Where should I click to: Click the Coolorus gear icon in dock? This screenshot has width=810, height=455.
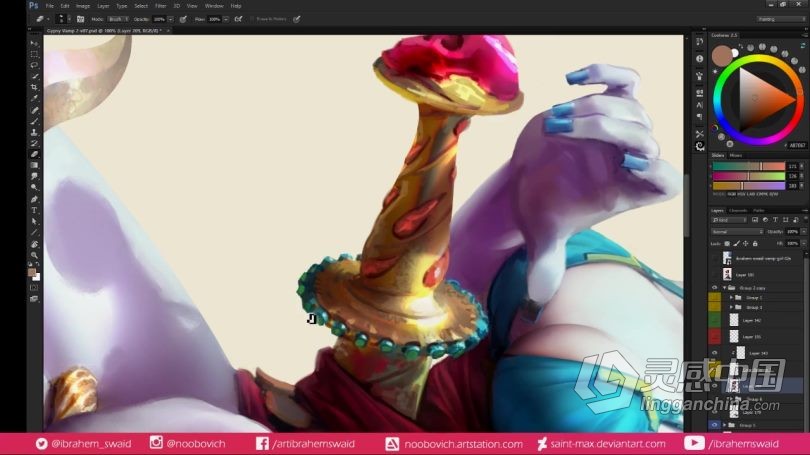tap(699, 146)
